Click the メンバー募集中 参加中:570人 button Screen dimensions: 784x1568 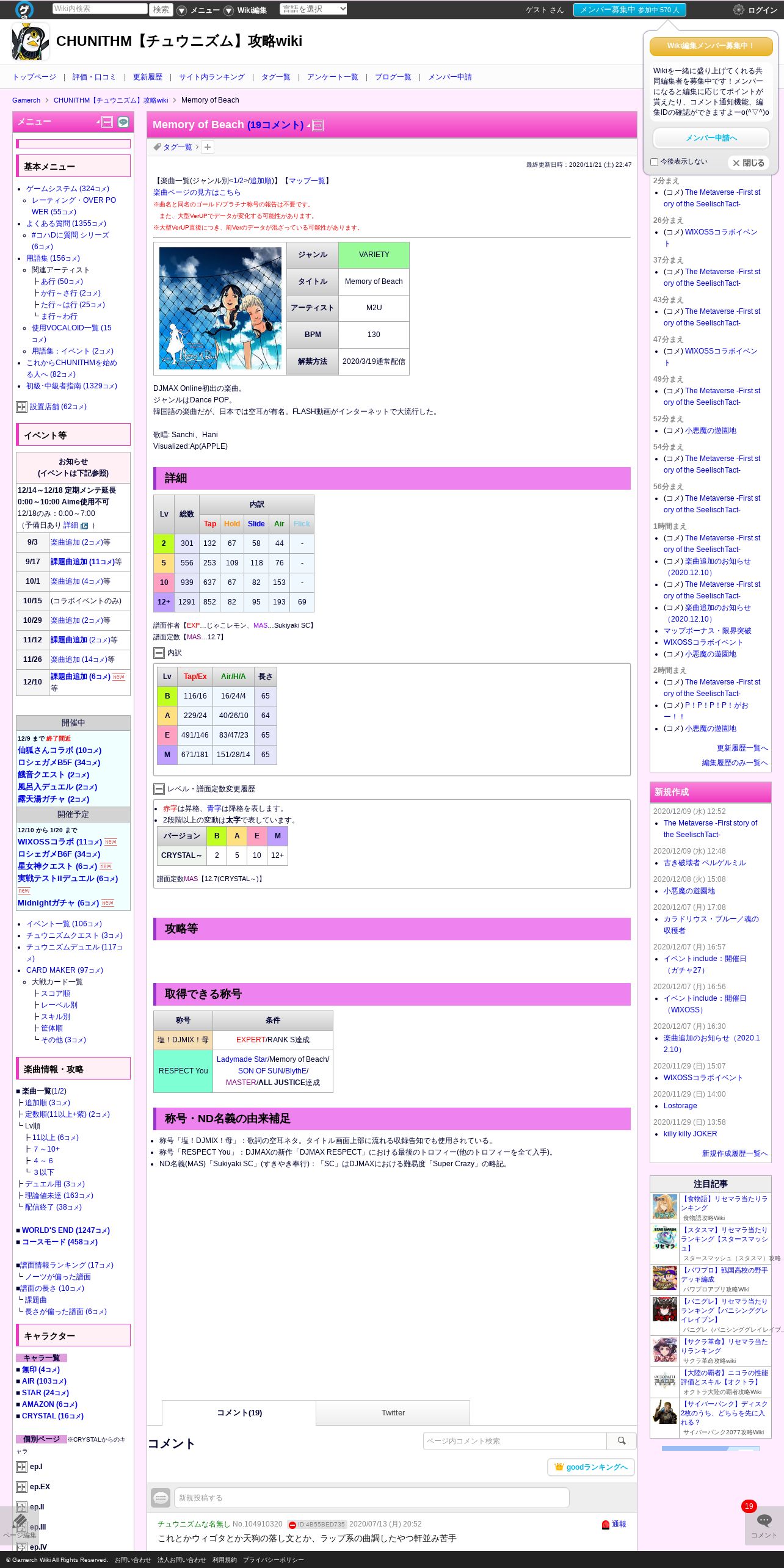(630, 10)
